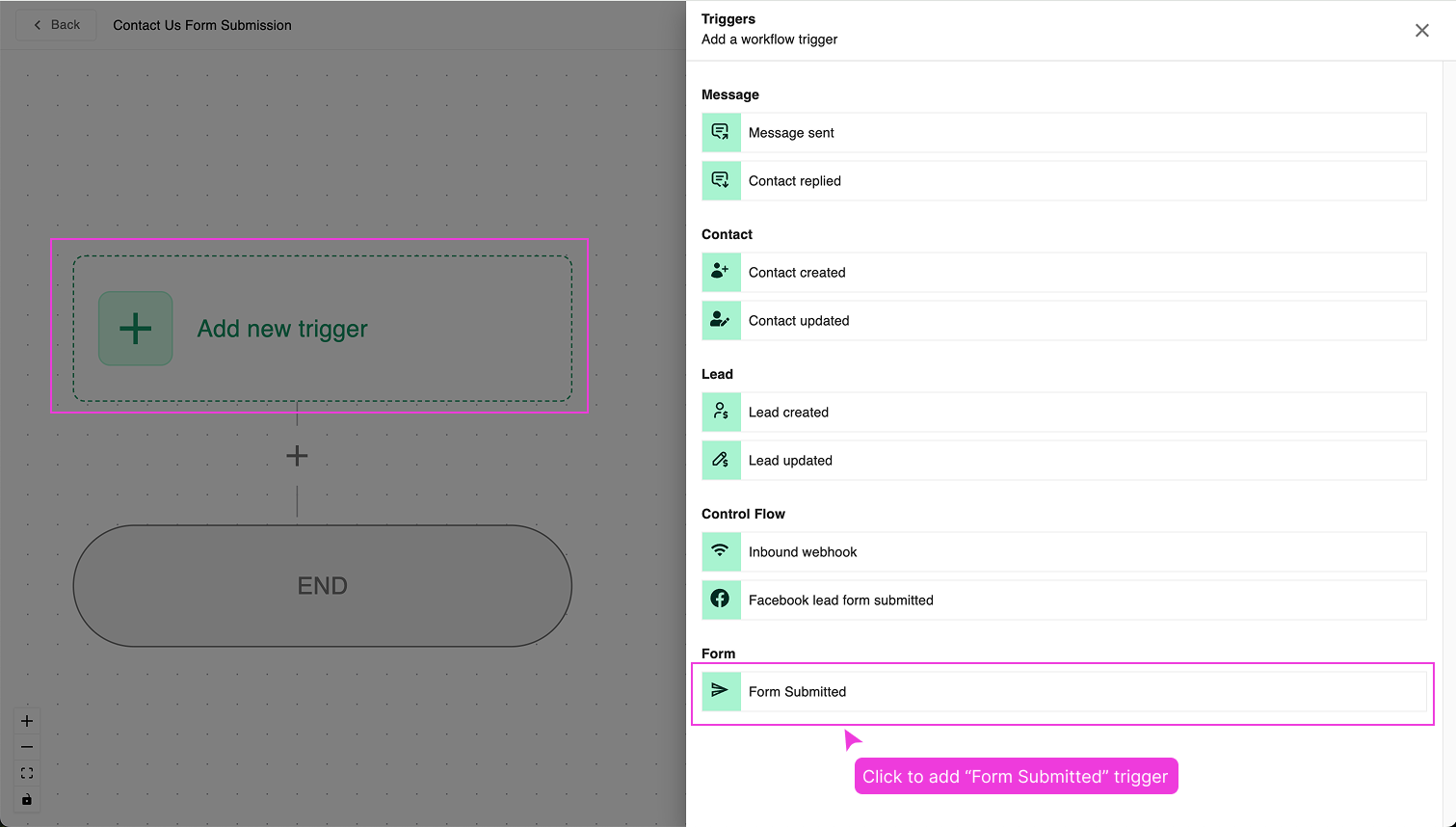Click the Lead updated trigger icon
The image size is (1456, 827).
(721, 460)
